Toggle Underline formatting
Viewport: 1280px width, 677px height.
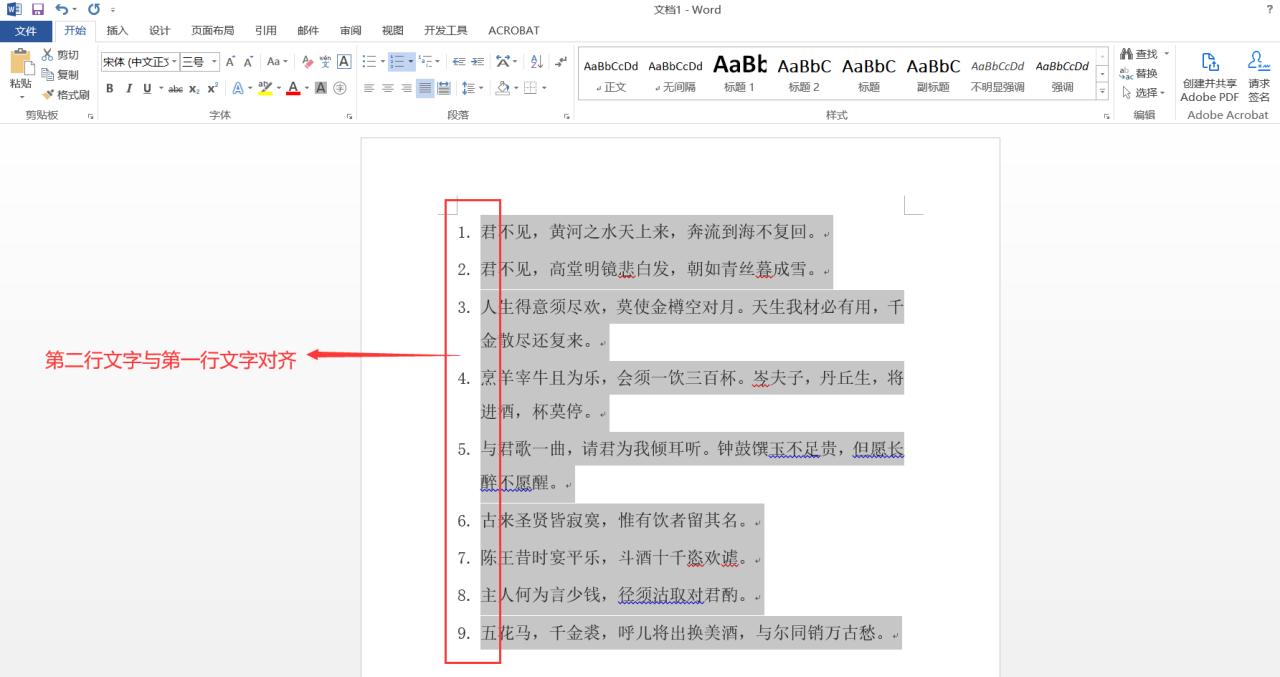tap(147, 88)
